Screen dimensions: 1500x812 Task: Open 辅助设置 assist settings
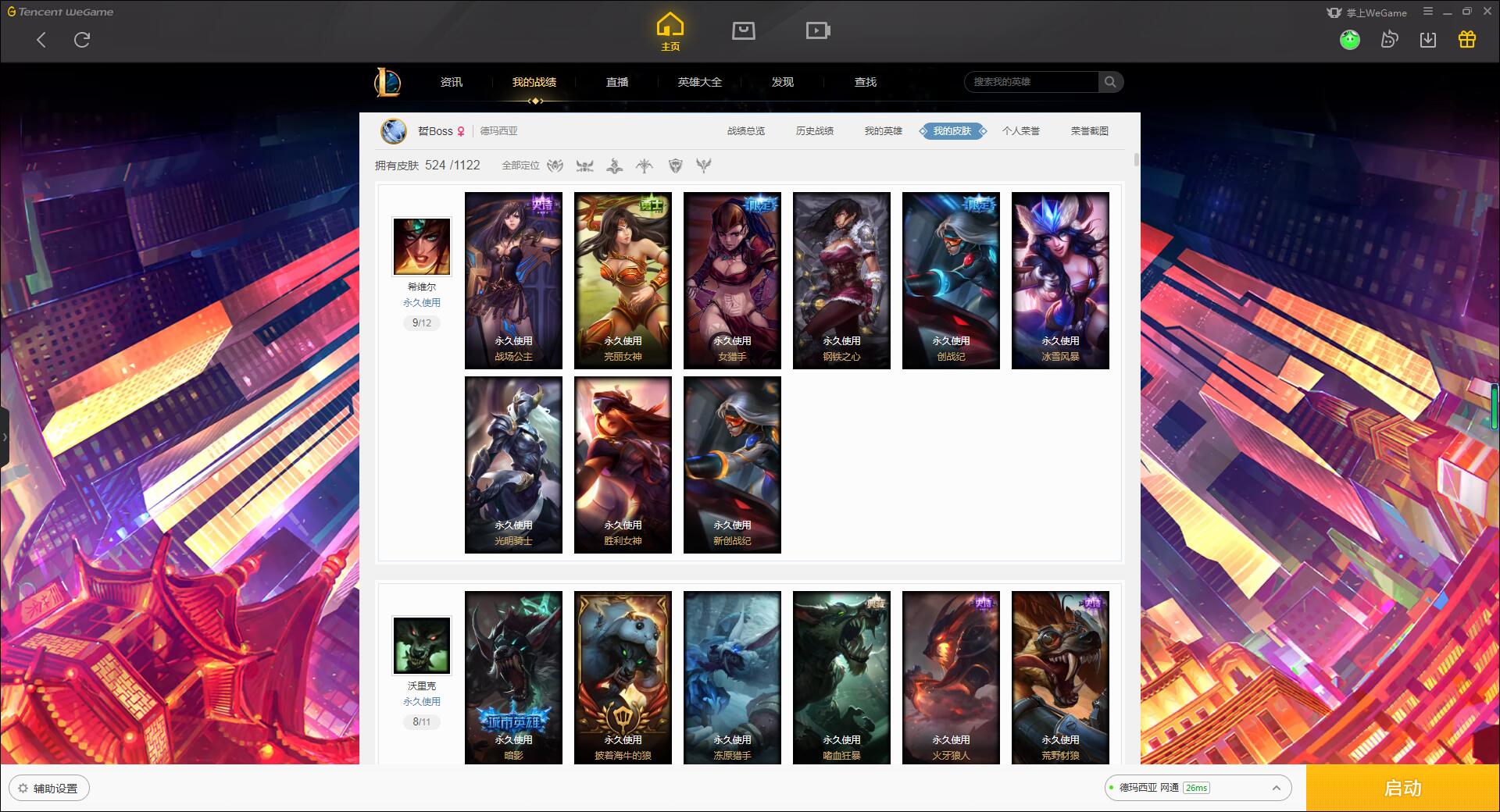[x=49, y=789]
